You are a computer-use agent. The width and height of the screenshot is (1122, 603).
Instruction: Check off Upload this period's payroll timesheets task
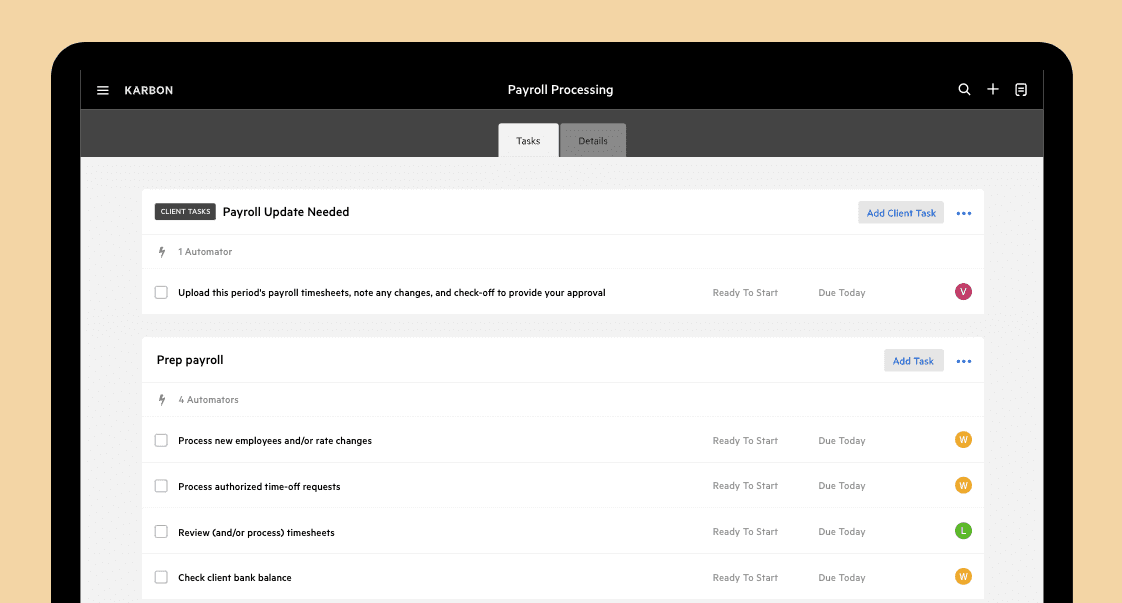click(x=161, y=293)
